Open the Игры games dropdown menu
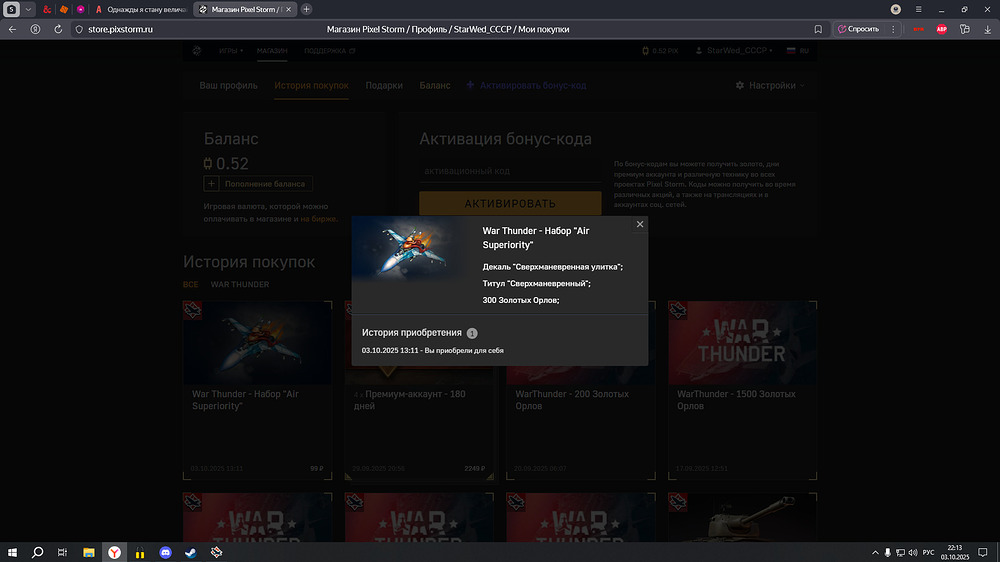The width and height of the screenshot is (1000, 562). coord(230,50)
